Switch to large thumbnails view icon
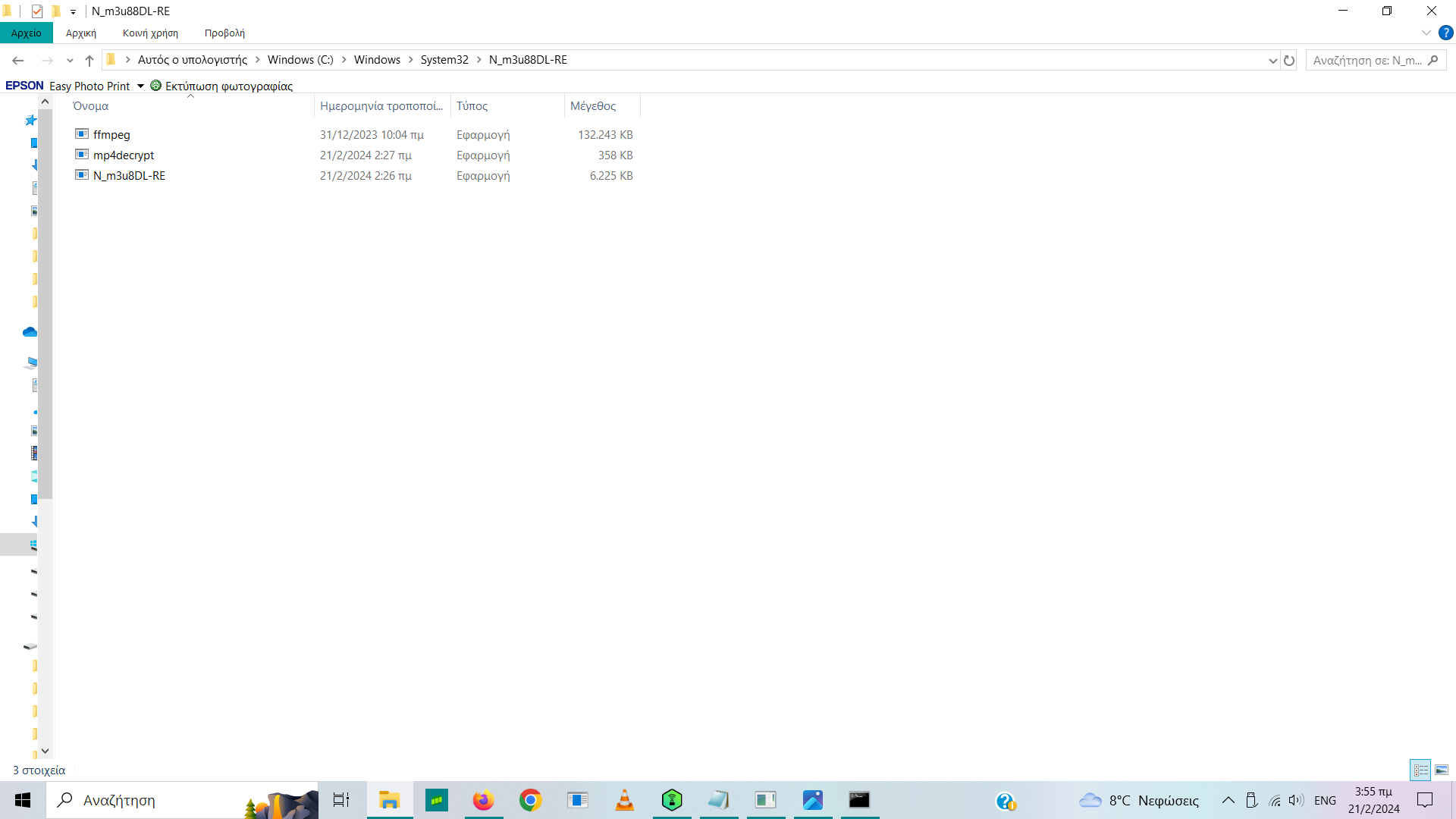The image size is (1456, 819). tap(1442, 770)
